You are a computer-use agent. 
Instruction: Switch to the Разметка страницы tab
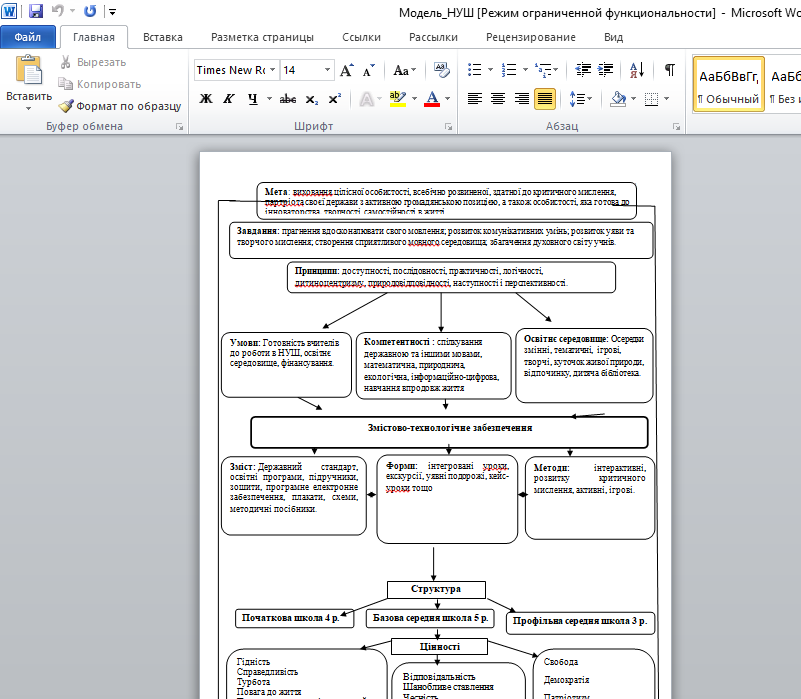tap(262, 37)
